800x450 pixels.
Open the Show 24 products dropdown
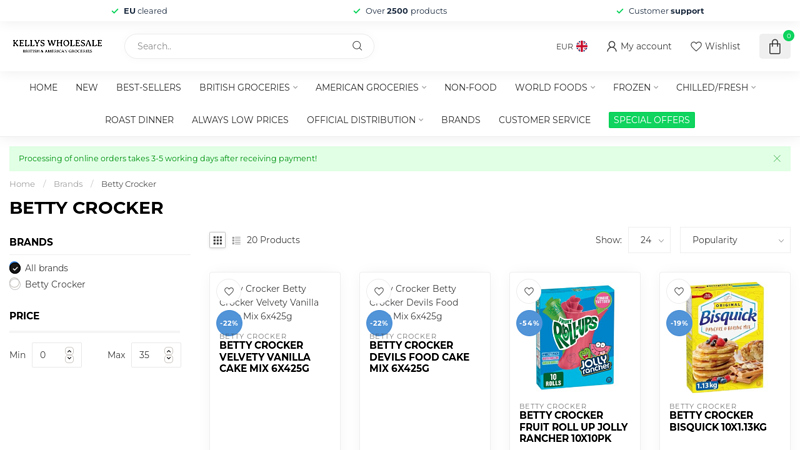click(x=649, y=240)
